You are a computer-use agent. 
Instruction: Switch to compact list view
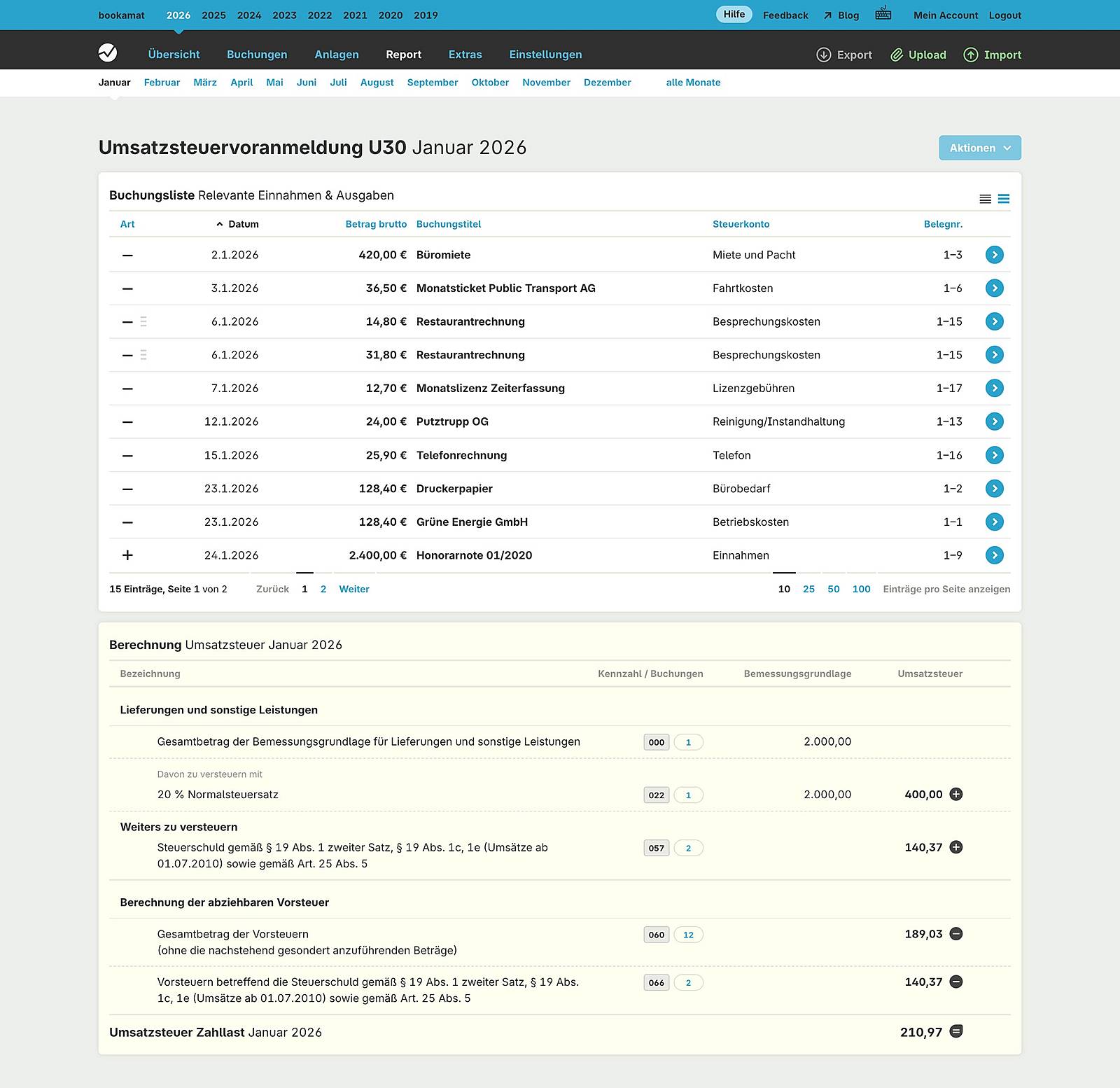(985, 200)
